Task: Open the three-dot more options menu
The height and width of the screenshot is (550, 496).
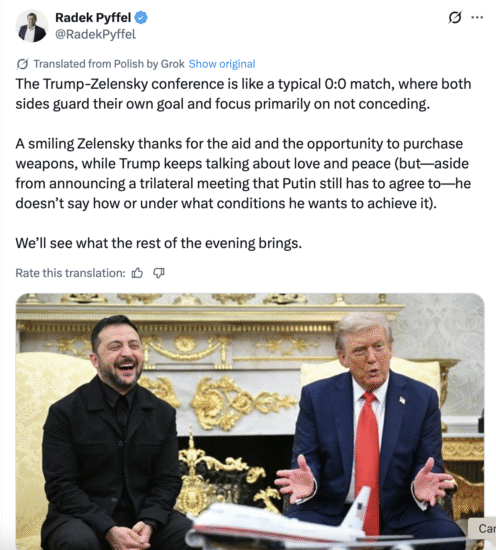Action: pyautogui.click(x=477, y=17)
